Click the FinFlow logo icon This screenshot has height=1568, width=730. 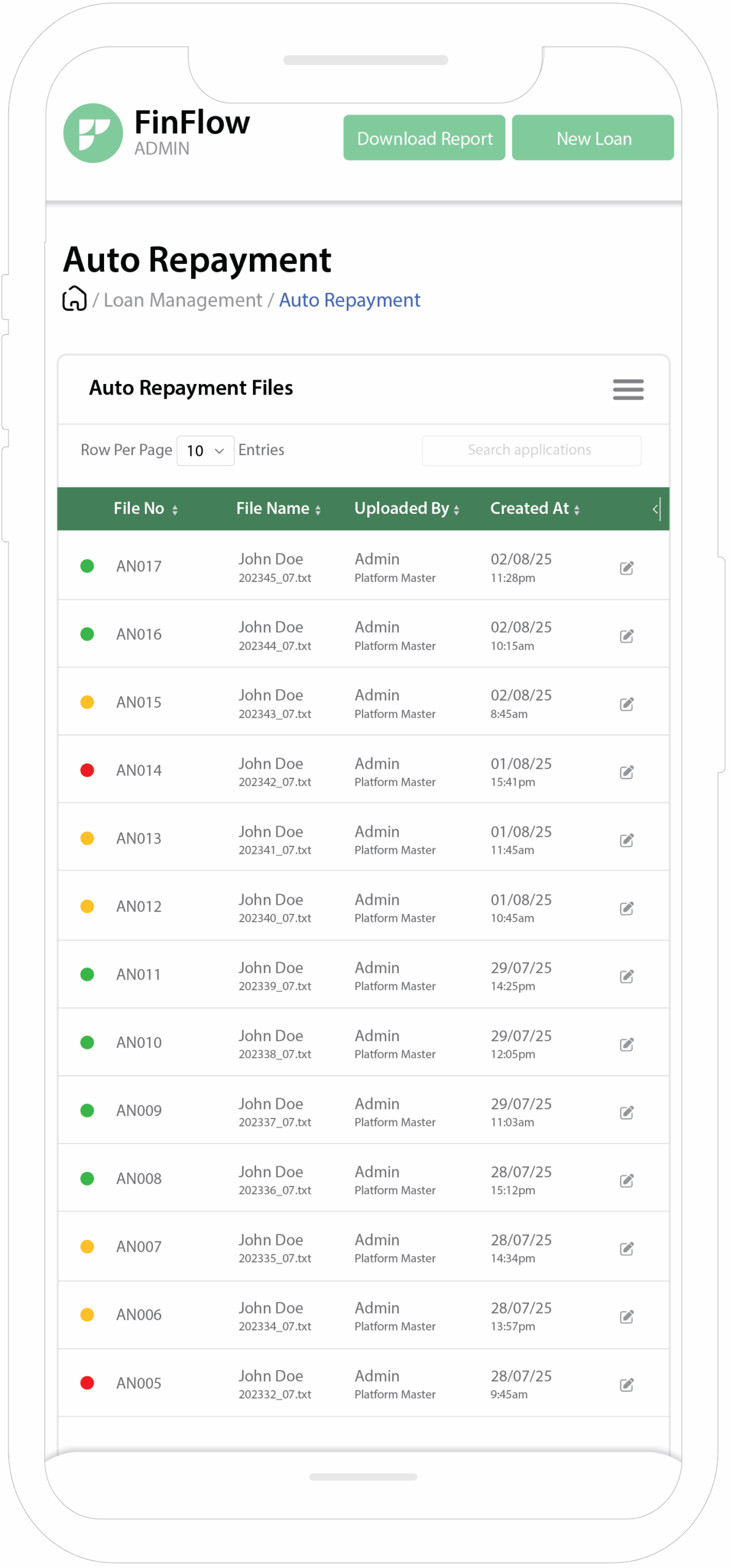(93, 133)
